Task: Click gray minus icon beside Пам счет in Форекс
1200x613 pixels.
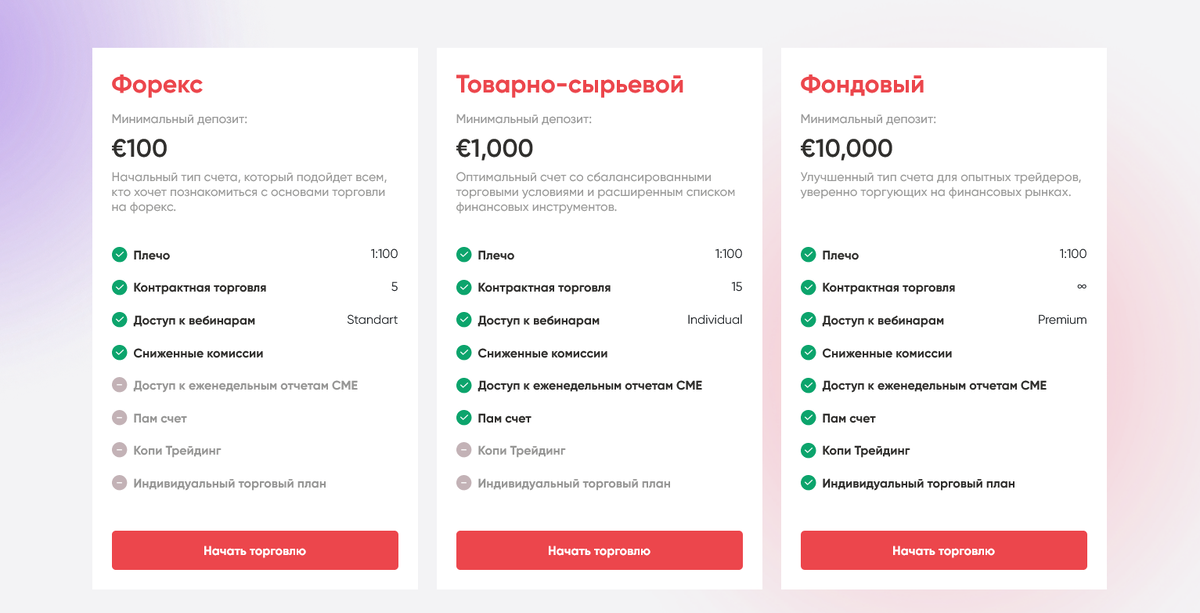Action: 119,418
